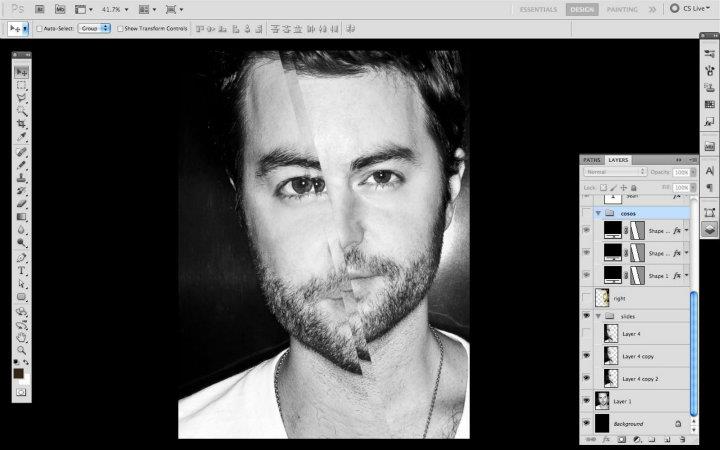Collapse the 'cosos' layer group

coord(598,213)
